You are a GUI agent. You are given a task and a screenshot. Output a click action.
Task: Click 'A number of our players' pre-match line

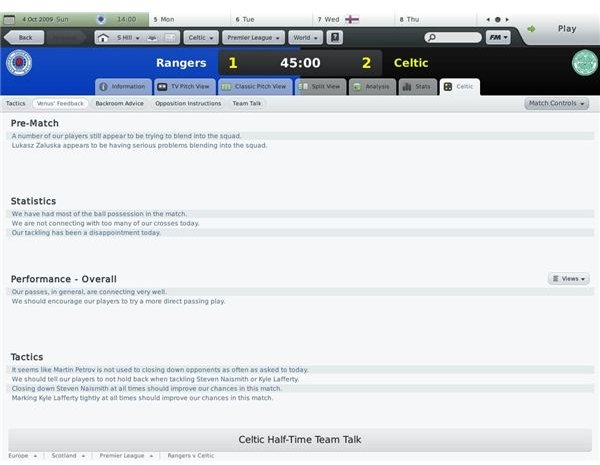(300, 136)
